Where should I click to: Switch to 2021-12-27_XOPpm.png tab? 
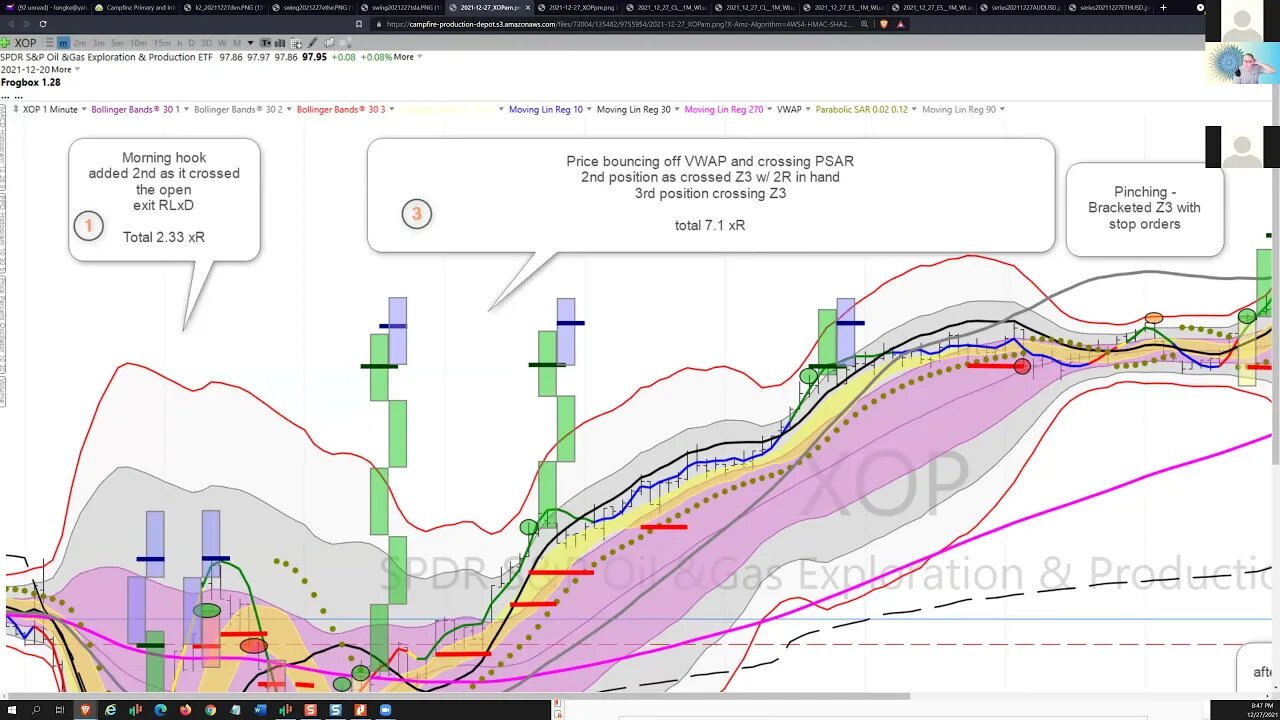point(577,7)
